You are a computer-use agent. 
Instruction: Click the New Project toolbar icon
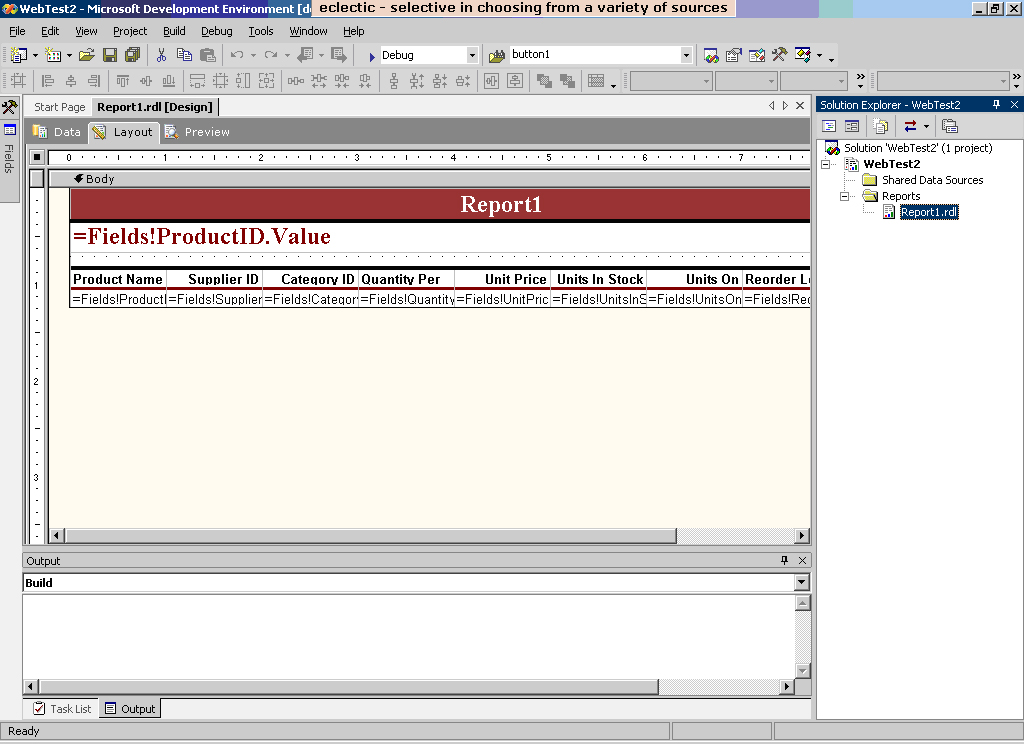19,56
